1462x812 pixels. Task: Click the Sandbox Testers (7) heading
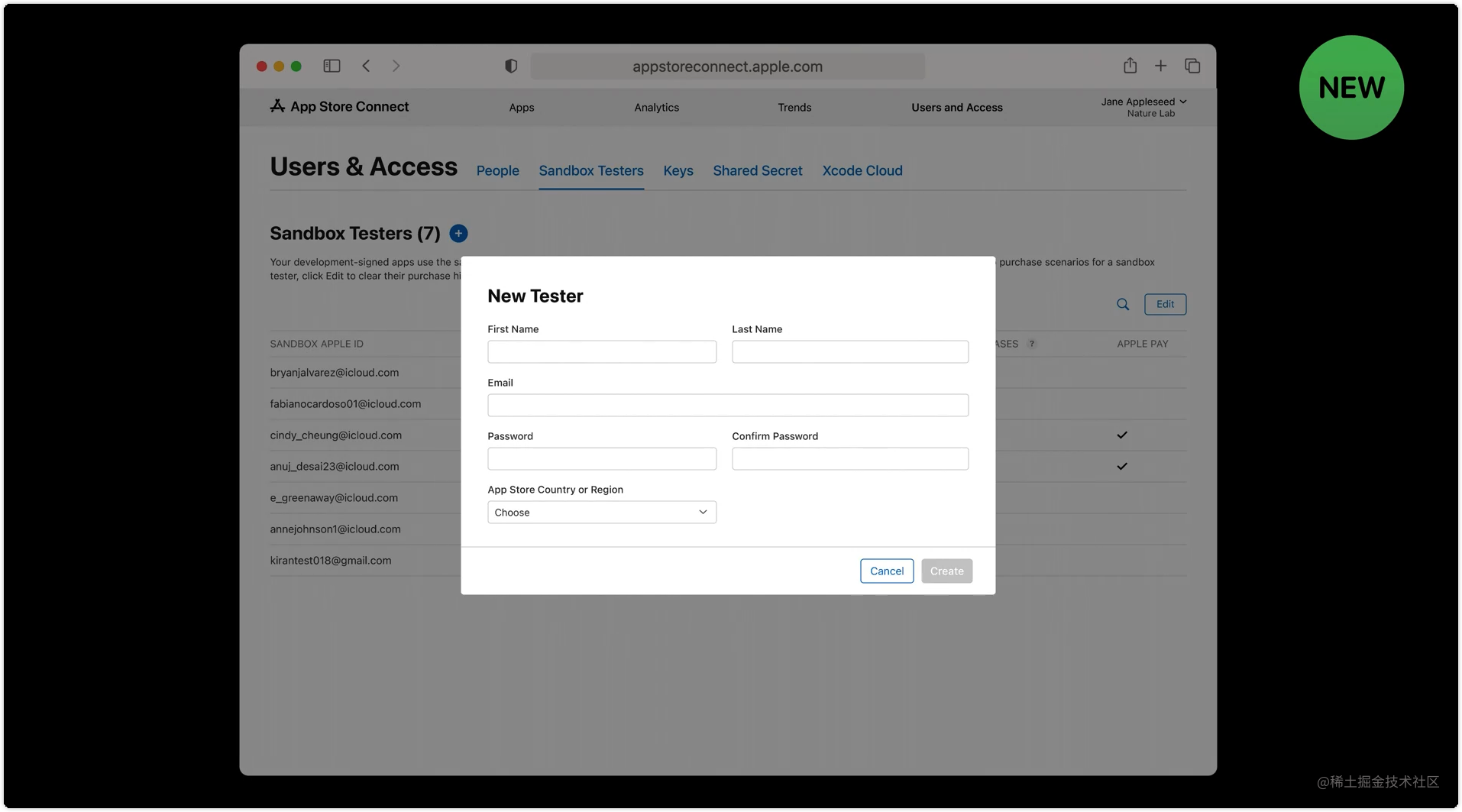[x=355, y=234]
